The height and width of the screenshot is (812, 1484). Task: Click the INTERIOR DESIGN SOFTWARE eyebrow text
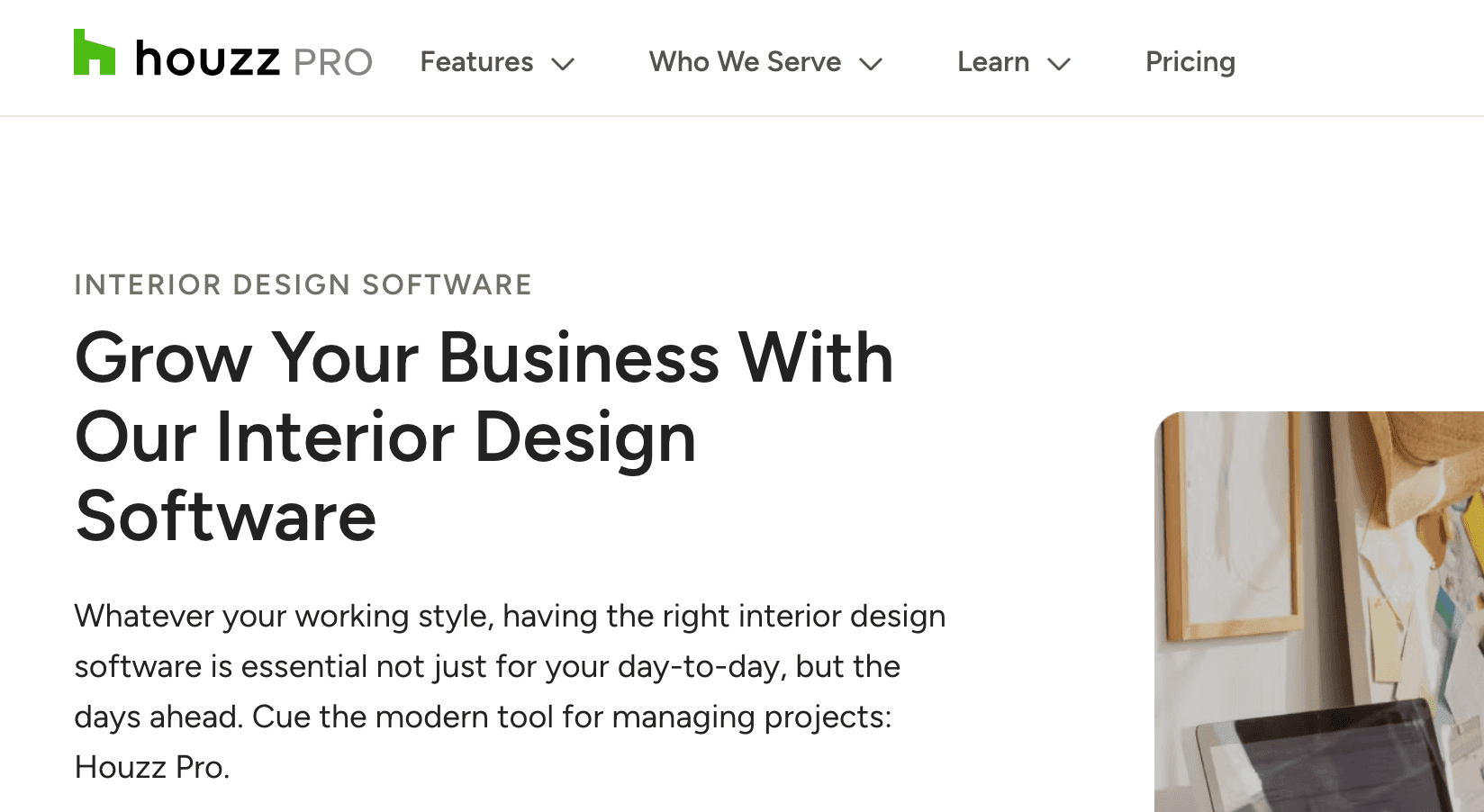(x=303, y=284)
